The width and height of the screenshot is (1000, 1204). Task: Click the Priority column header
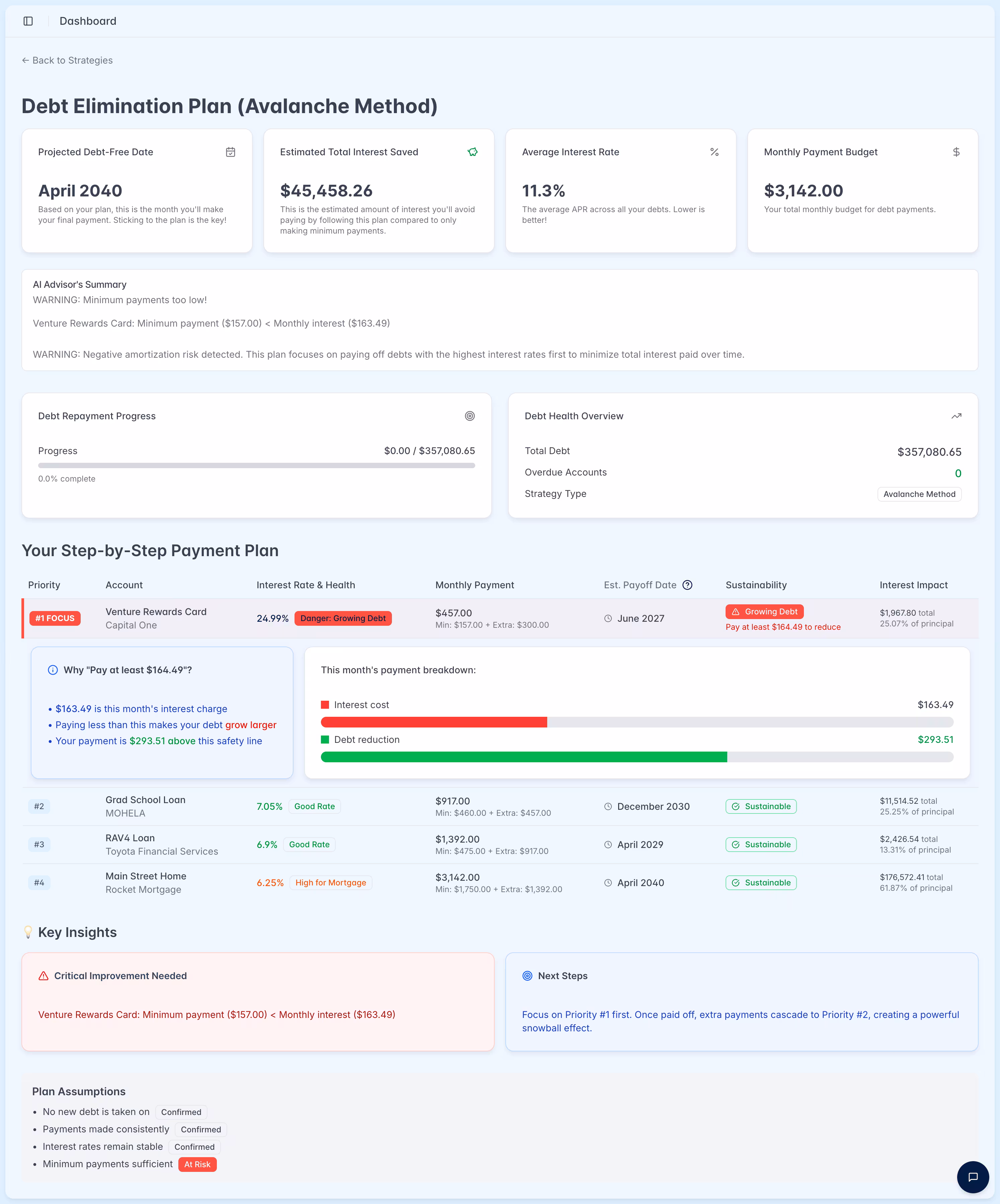click(x=44, y=585)
